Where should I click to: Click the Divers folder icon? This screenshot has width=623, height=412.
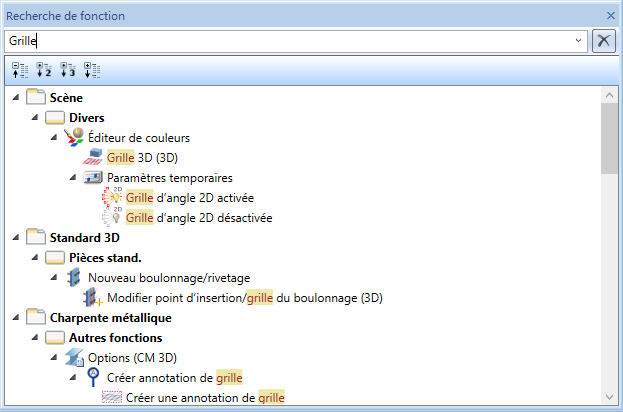tap(55, 118)
